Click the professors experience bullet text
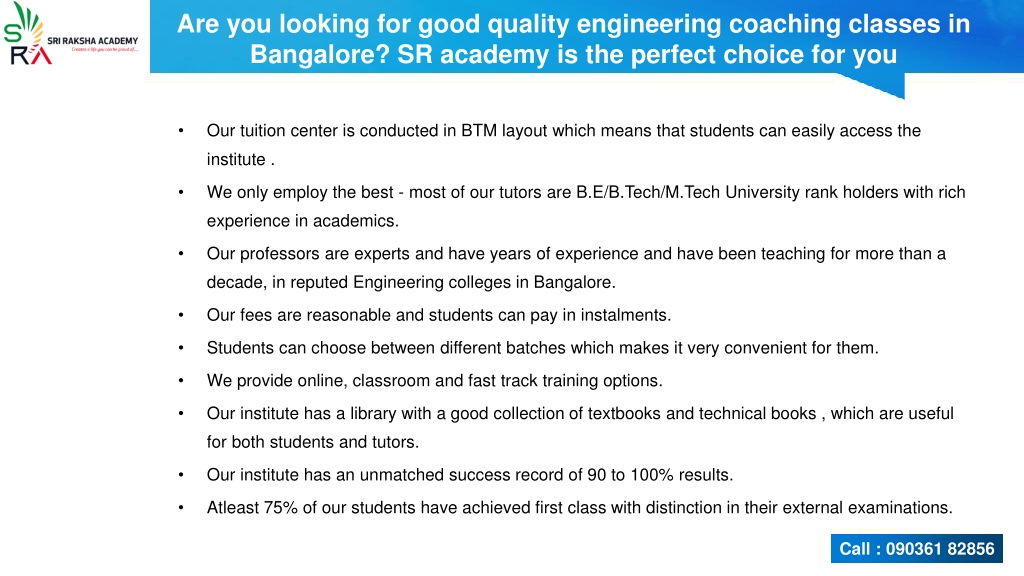The height and width of the screenshot is (576, 1024). coord(576,268)
